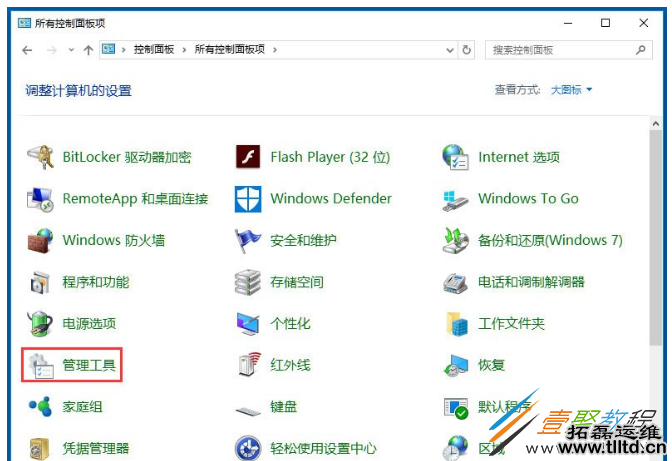This screenshot has height=461, width=672.
Task: Click the Windows Defender text link
Action: [331, 199]
